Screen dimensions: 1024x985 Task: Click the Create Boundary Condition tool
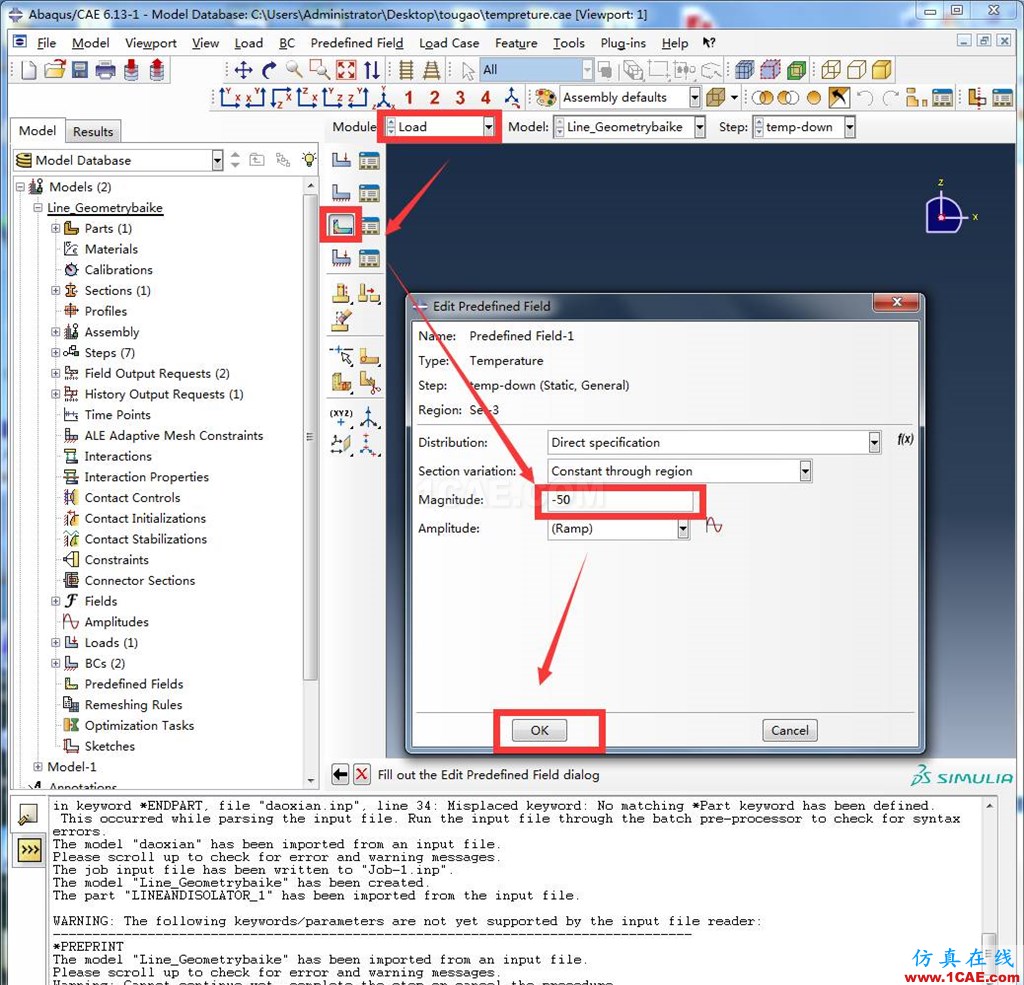[341, 193]
